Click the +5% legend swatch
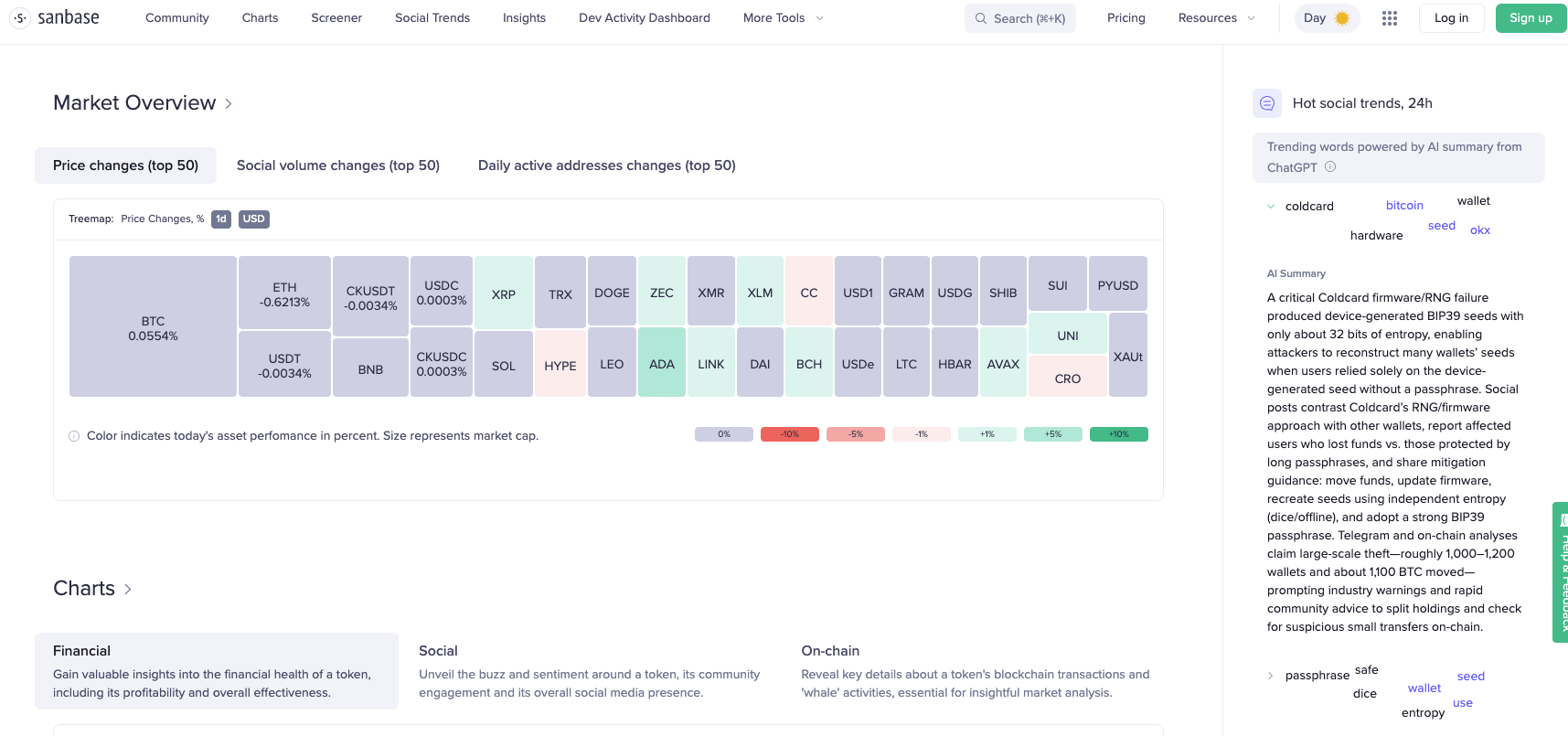Screen dimensions: 1568x736 click(1053, 434)
